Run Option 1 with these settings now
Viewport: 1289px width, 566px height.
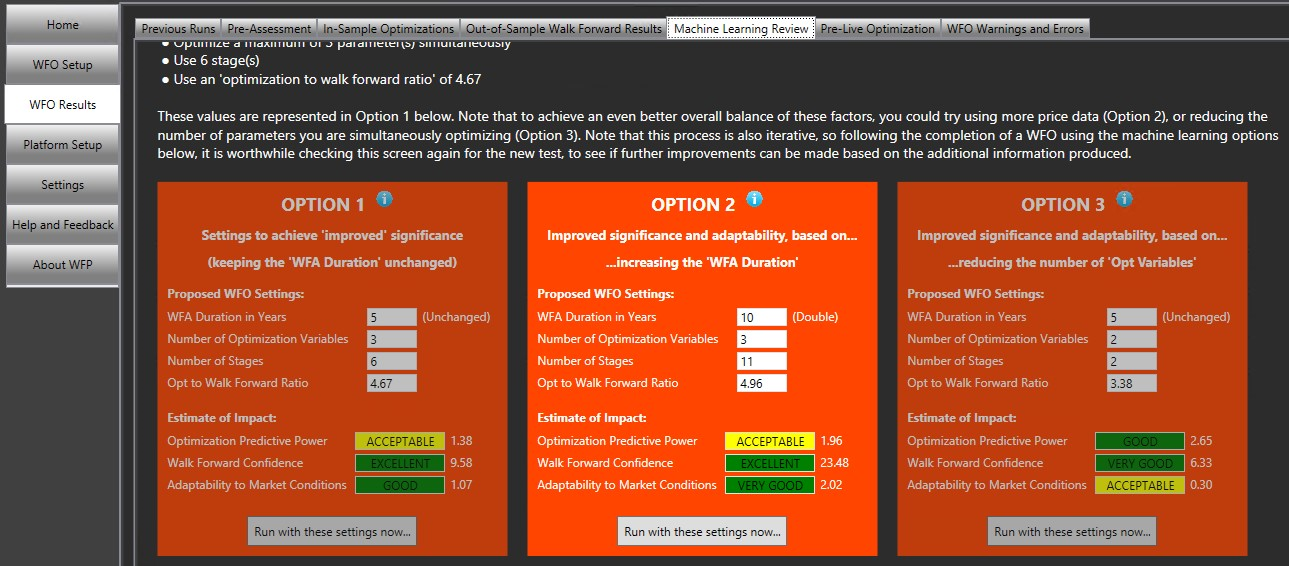(x=332, y=531)
